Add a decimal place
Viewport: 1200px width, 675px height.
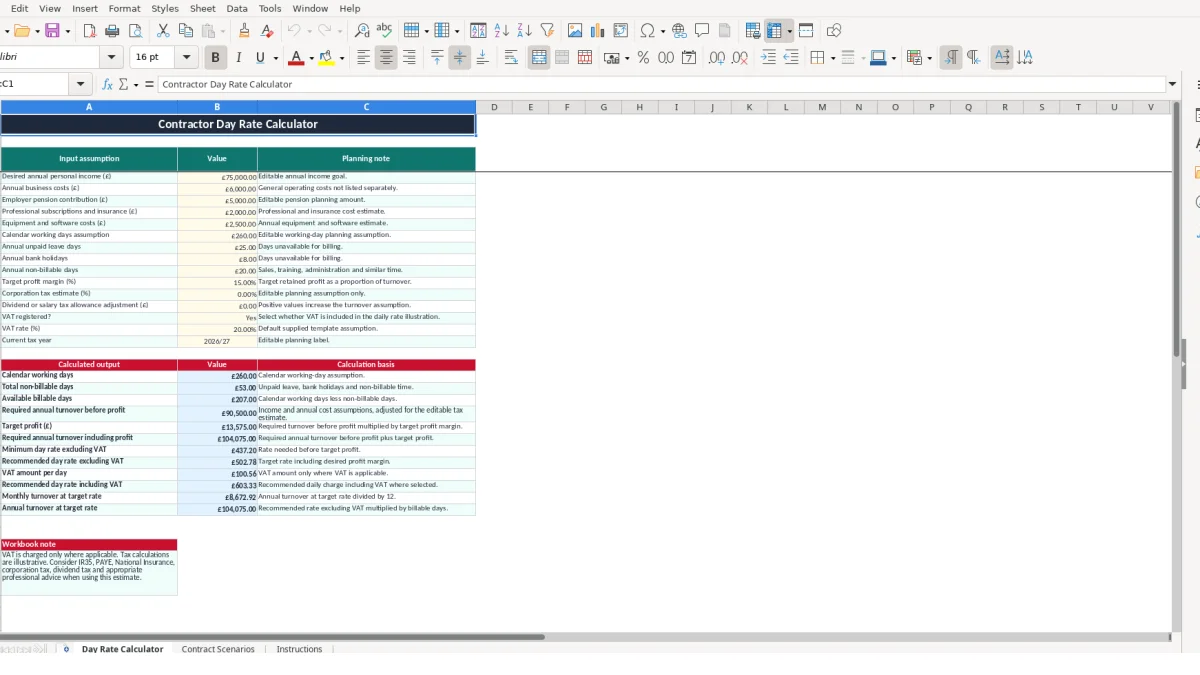(x=717, y=58)
